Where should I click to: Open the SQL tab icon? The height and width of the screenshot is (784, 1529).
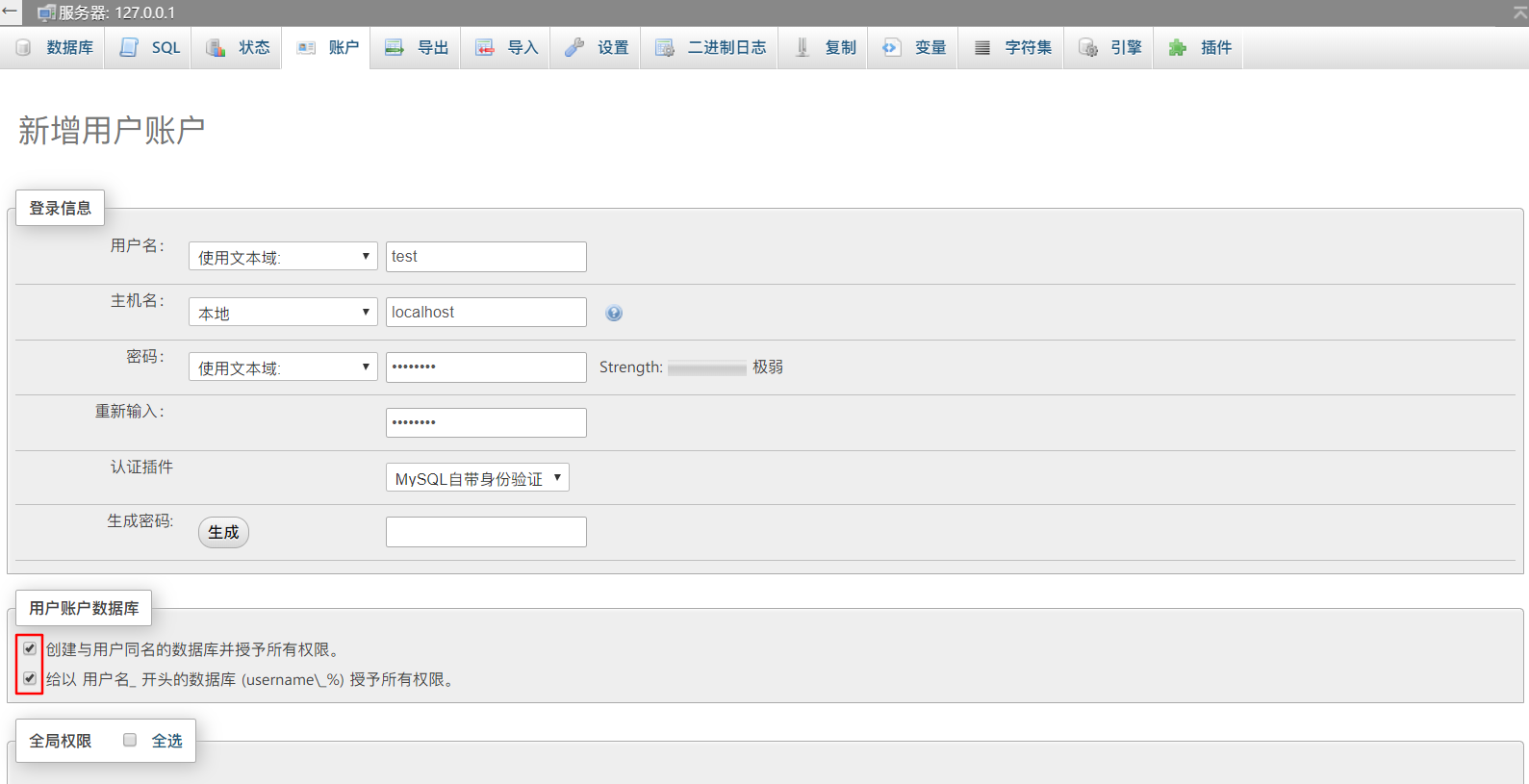[x=129, y=48]
